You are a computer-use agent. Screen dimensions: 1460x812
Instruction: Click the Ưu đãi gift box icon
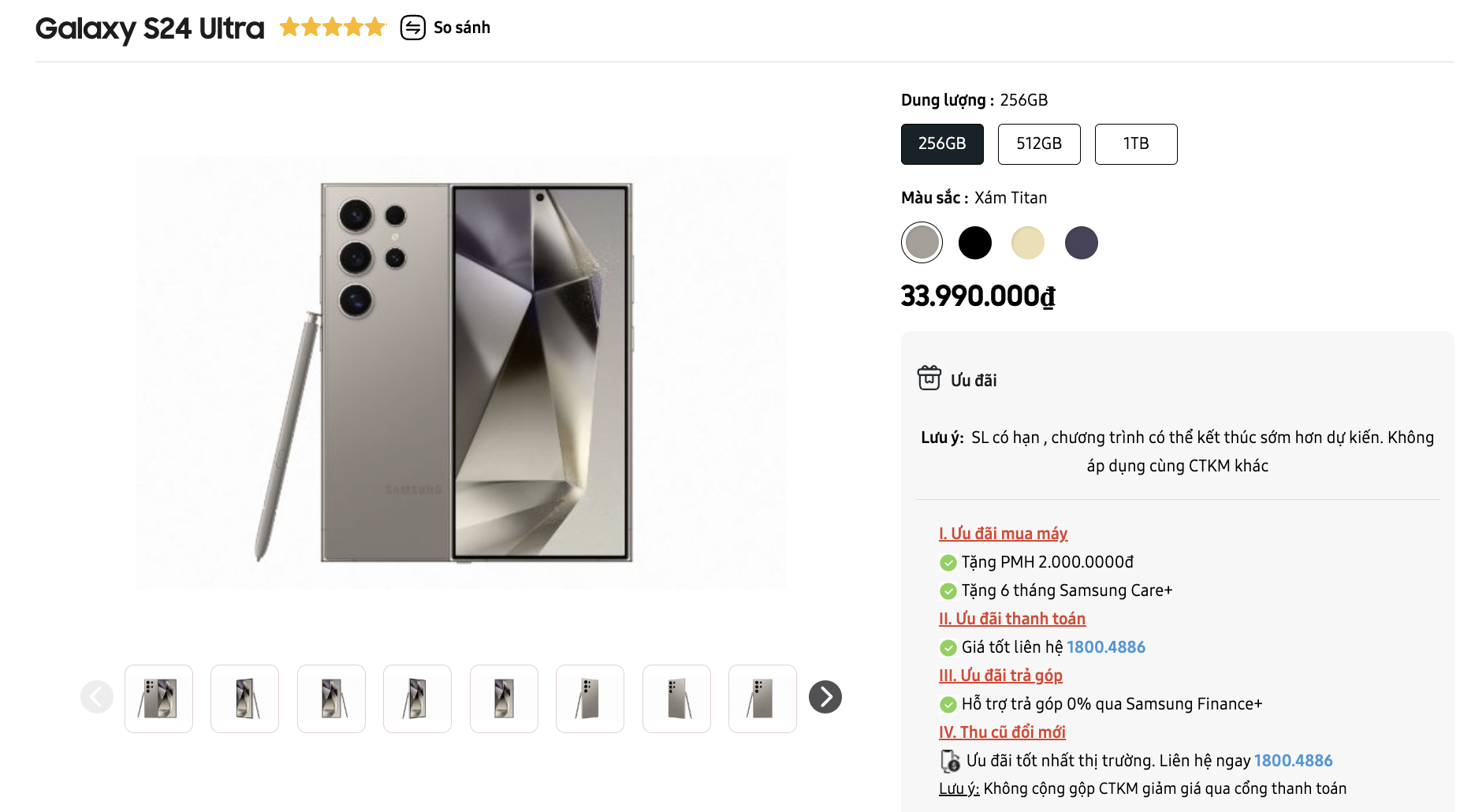pyautogui.click(x=929, y=378)
